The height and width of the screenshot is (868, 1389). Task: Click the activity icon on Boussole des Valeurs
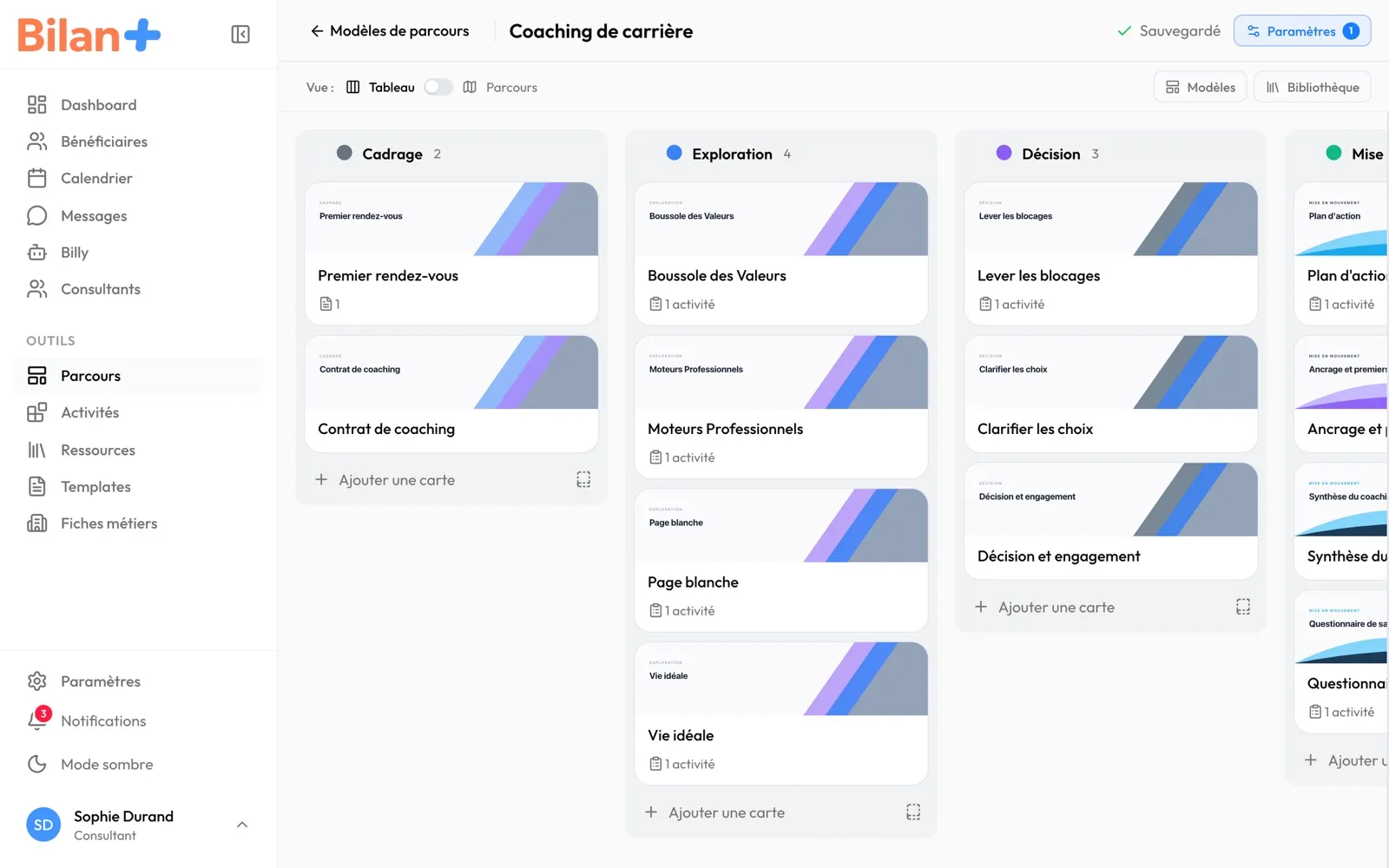tap(655, 304)
